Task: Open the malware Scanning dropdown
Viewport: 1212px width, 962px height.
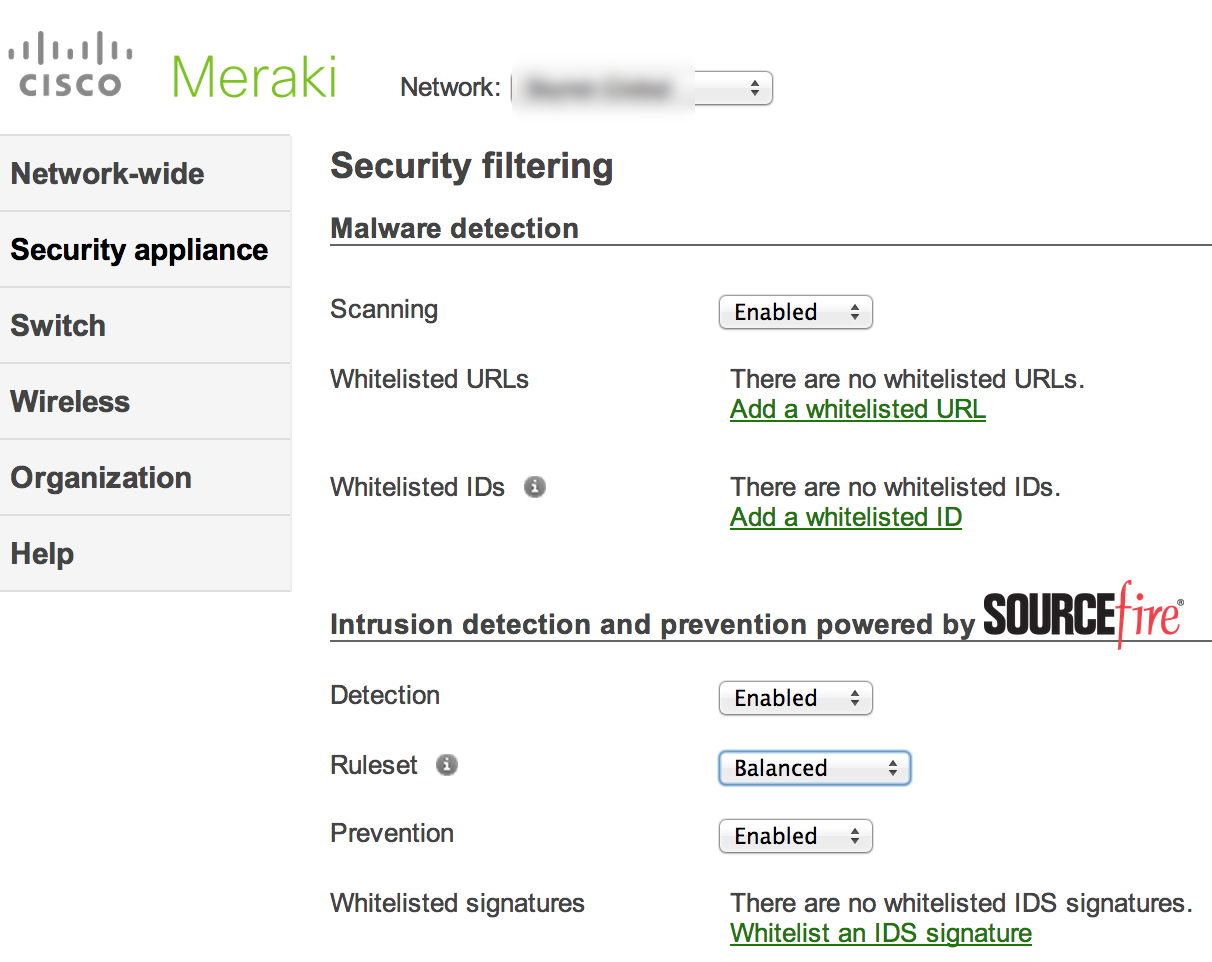Action: pyautogui.click(x=795, y=312)
